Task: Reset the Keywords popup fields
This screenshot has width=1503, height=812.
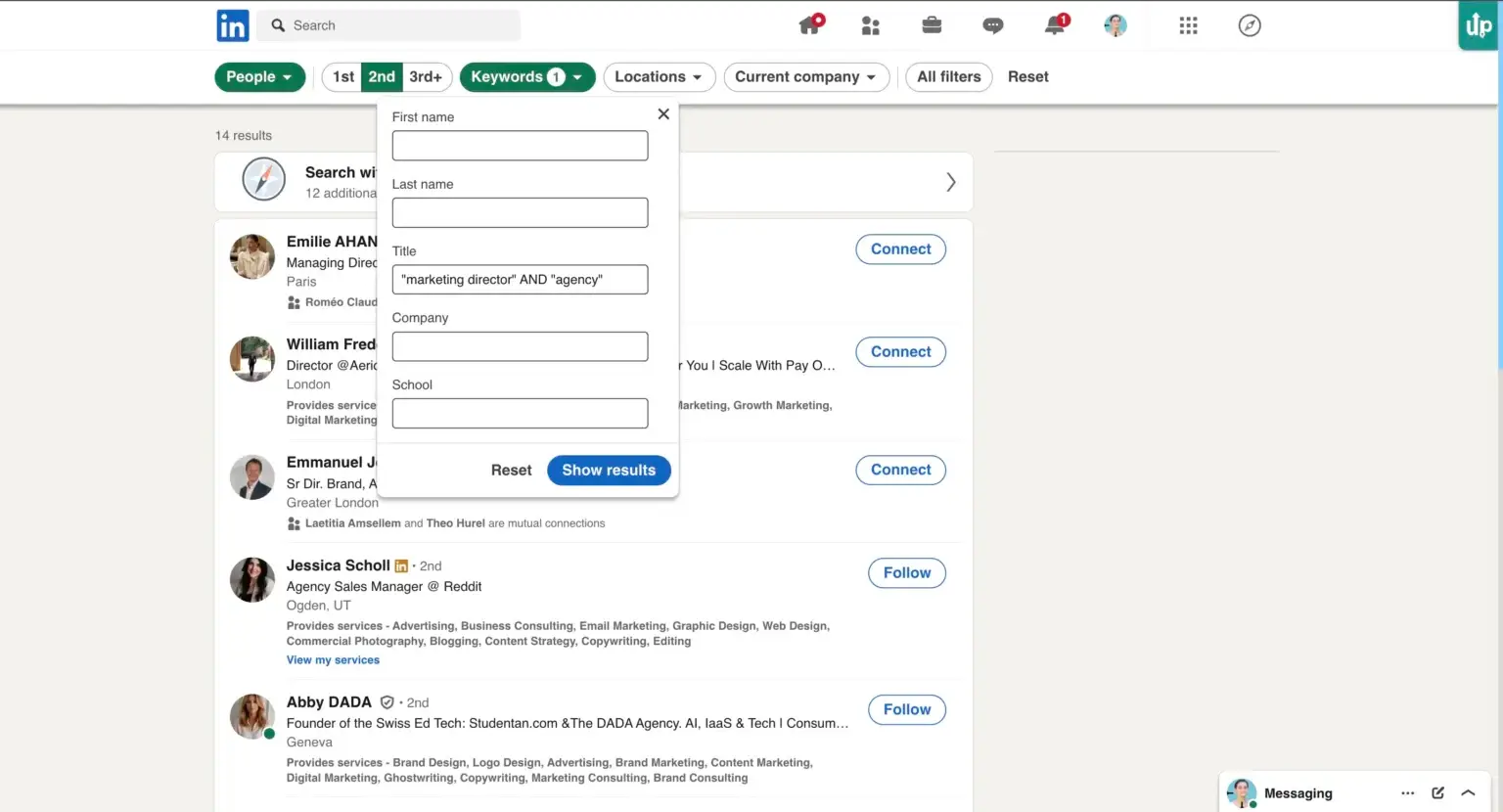Action: pos(511,471)
